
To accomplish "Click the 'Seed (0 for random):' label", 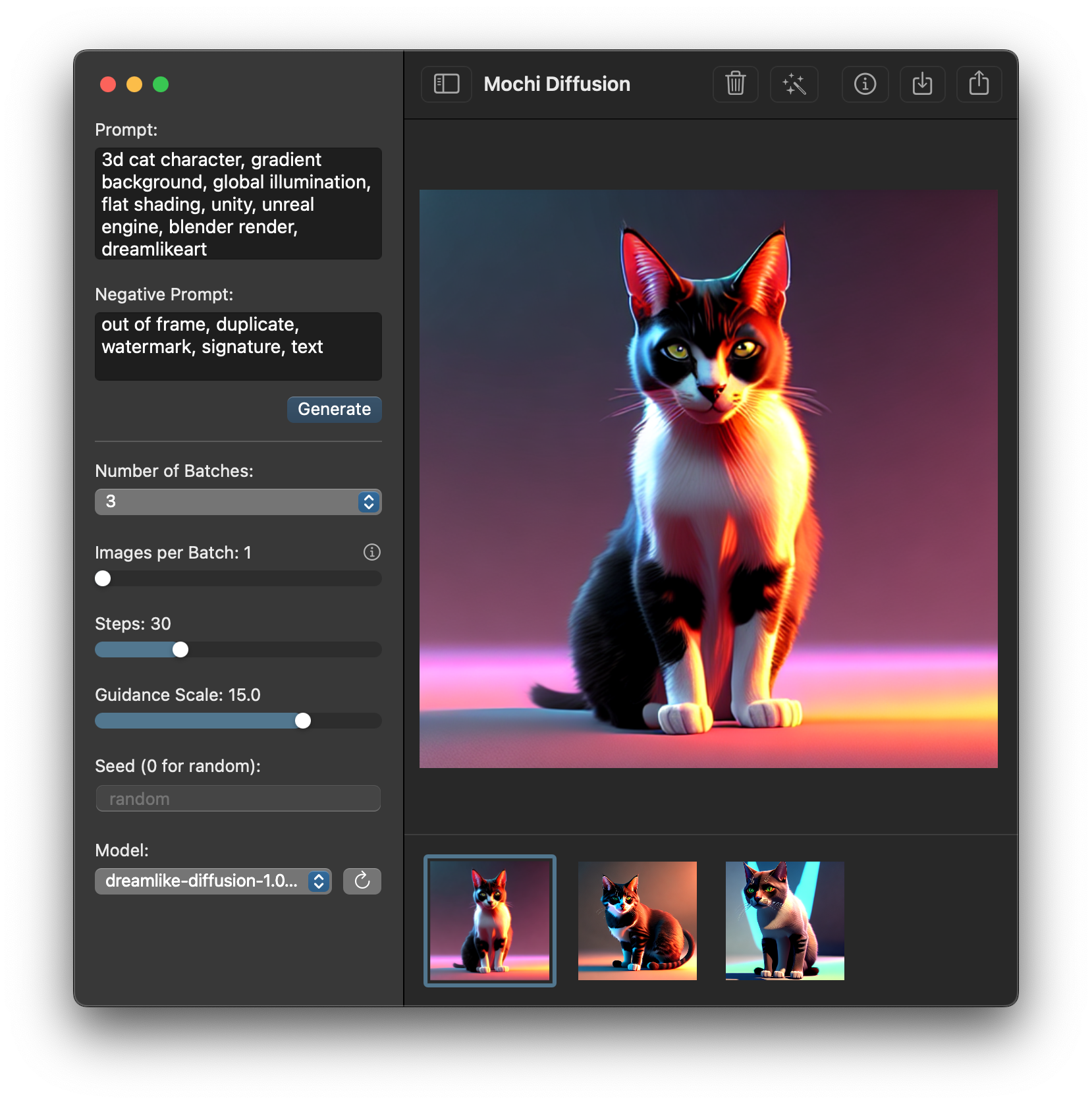I will (178, 766).
